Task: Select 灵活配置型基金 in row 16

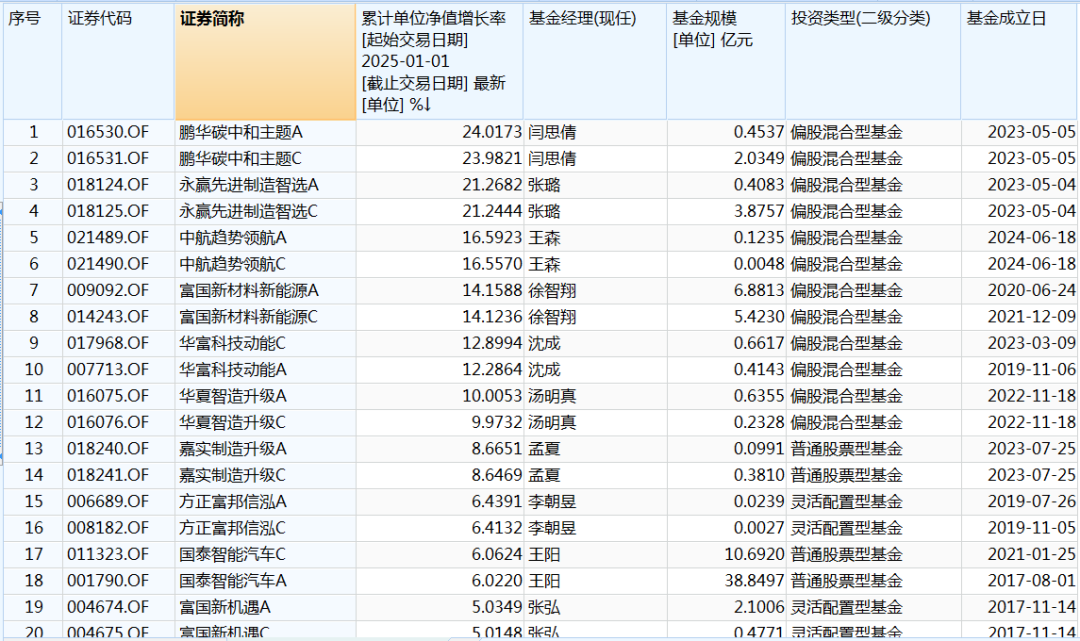Action: 847,528
